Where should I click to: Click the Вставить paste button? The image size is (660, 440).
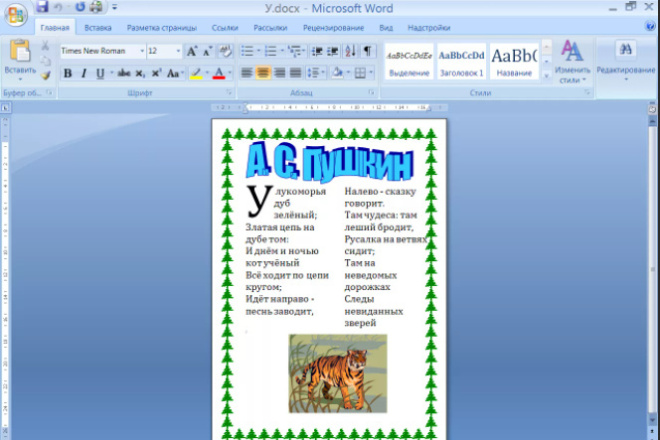pyautogui.click(x=20, y=60)
